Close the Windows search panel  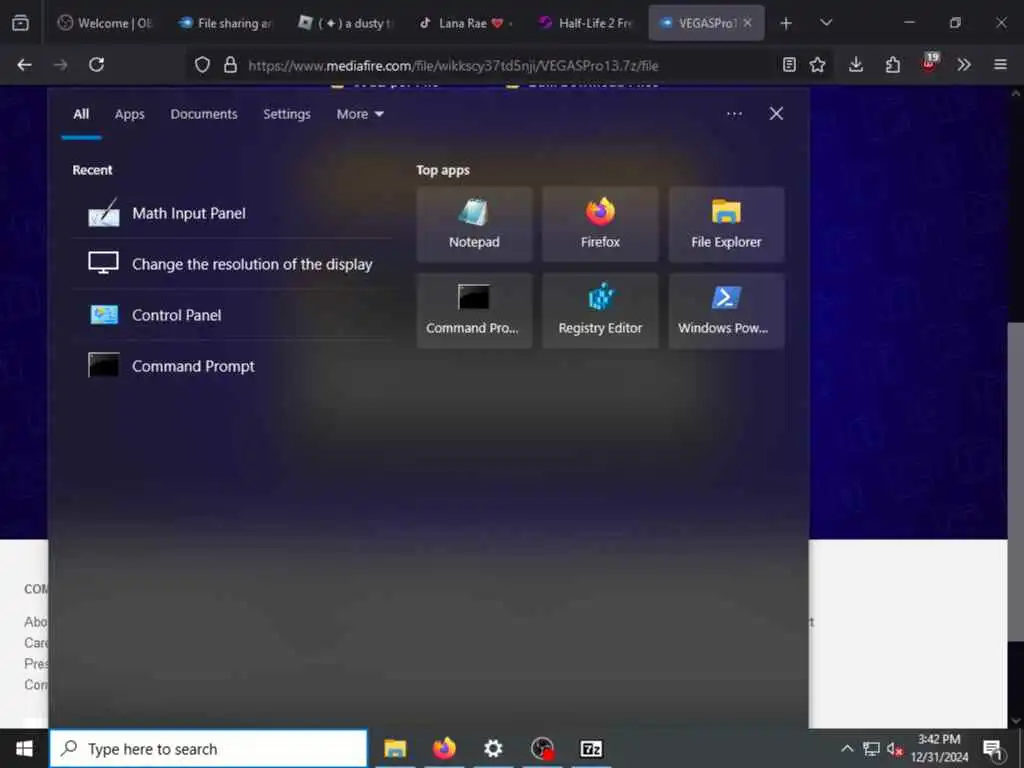tap(776, 114)
